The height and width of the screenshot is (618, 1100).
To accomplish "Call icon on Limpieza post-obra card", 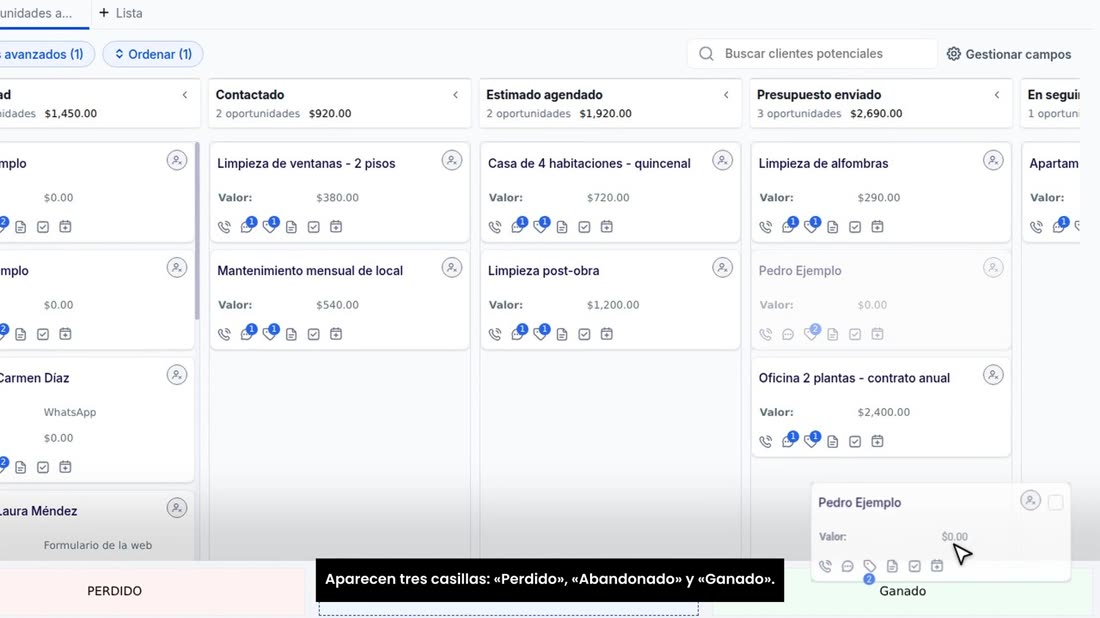I will click(495, 335).
